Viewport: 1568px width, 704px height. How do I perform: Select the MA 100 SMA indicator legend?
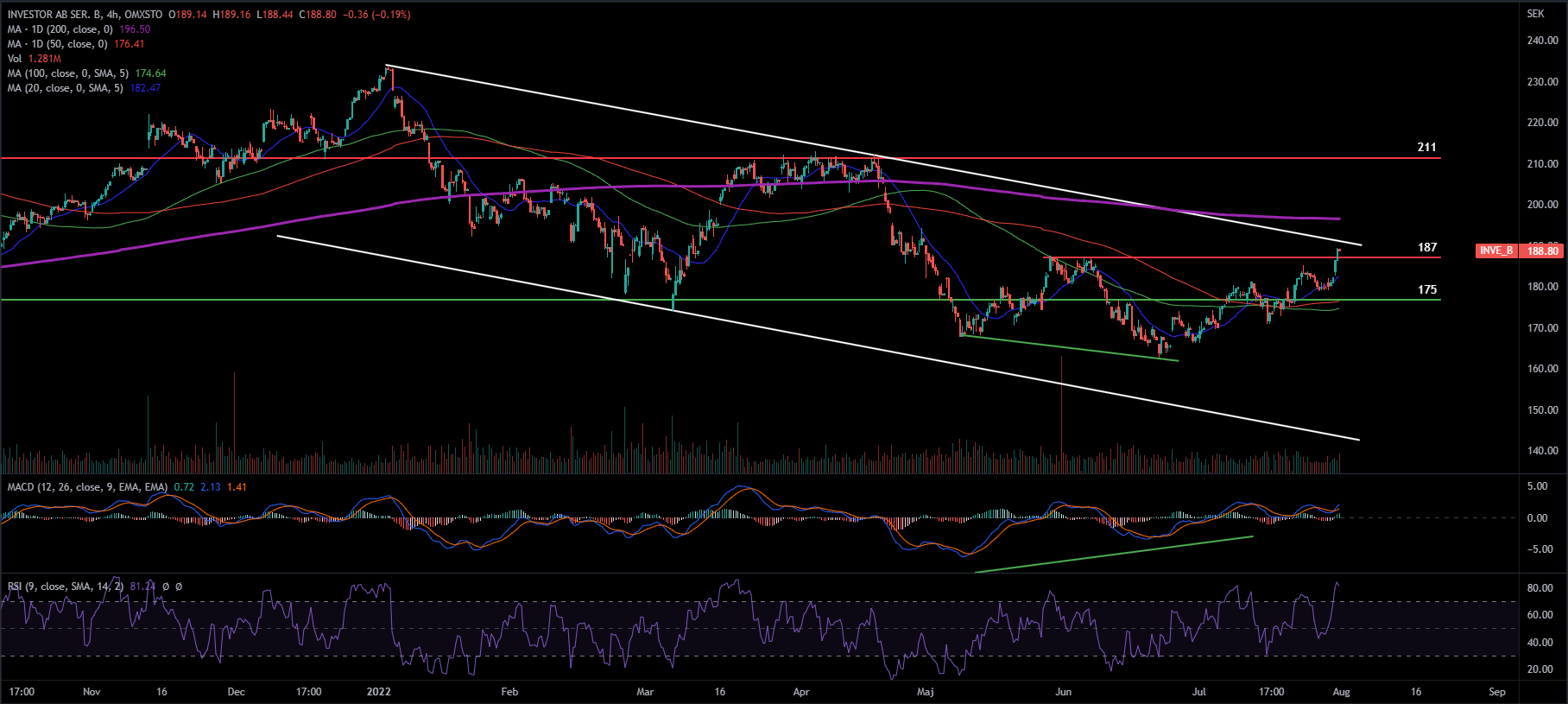click(x=67, y=73)
